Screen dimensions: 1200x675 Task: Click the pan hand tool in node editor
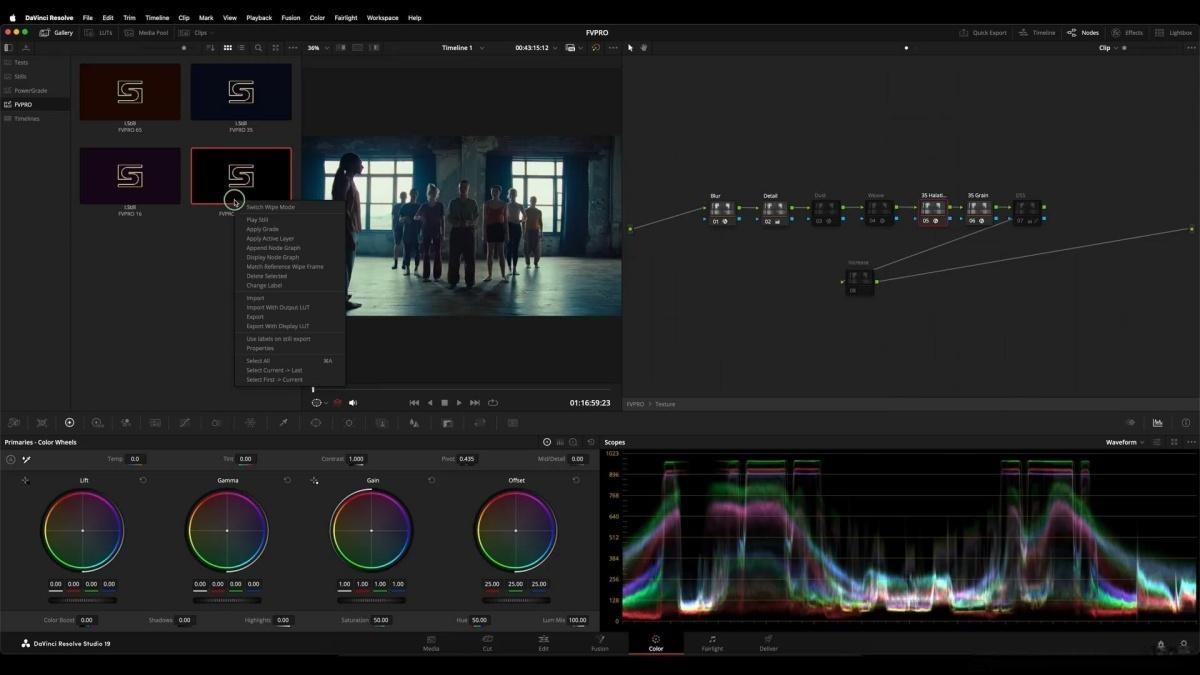[x=644, y=47]
